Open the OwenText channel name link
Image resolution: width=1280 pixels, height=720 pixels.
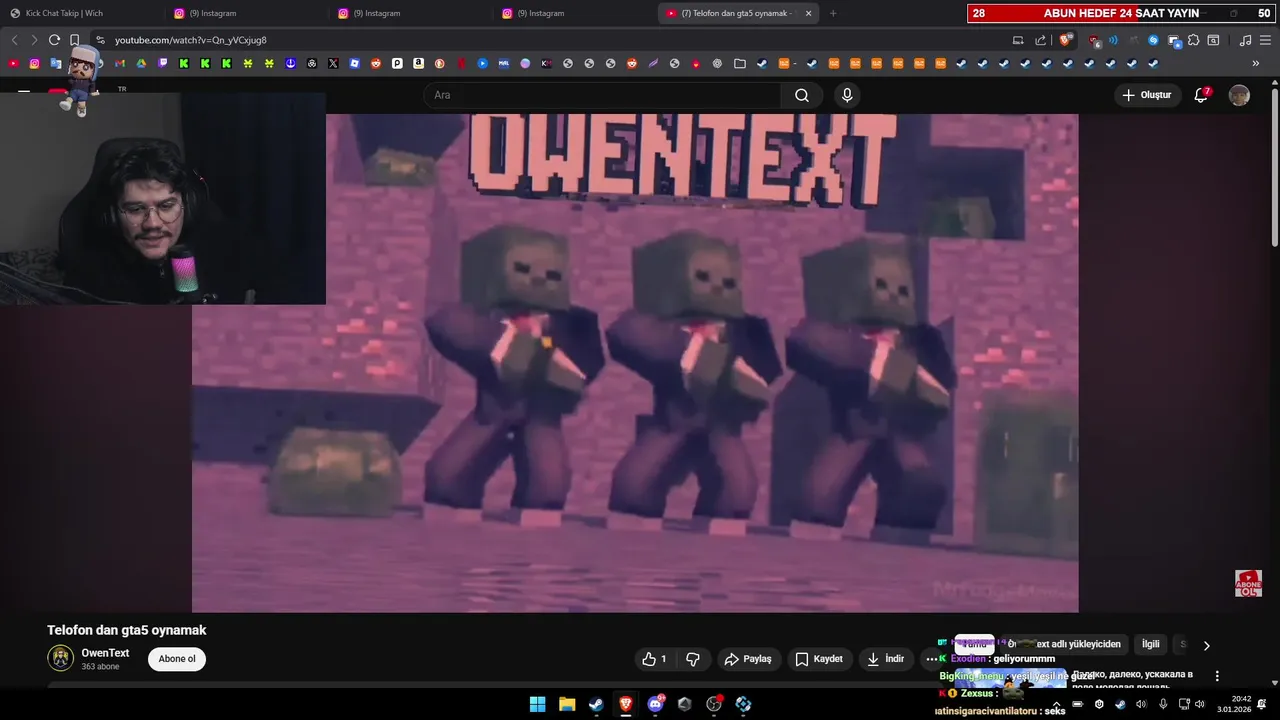pos(105,653)
